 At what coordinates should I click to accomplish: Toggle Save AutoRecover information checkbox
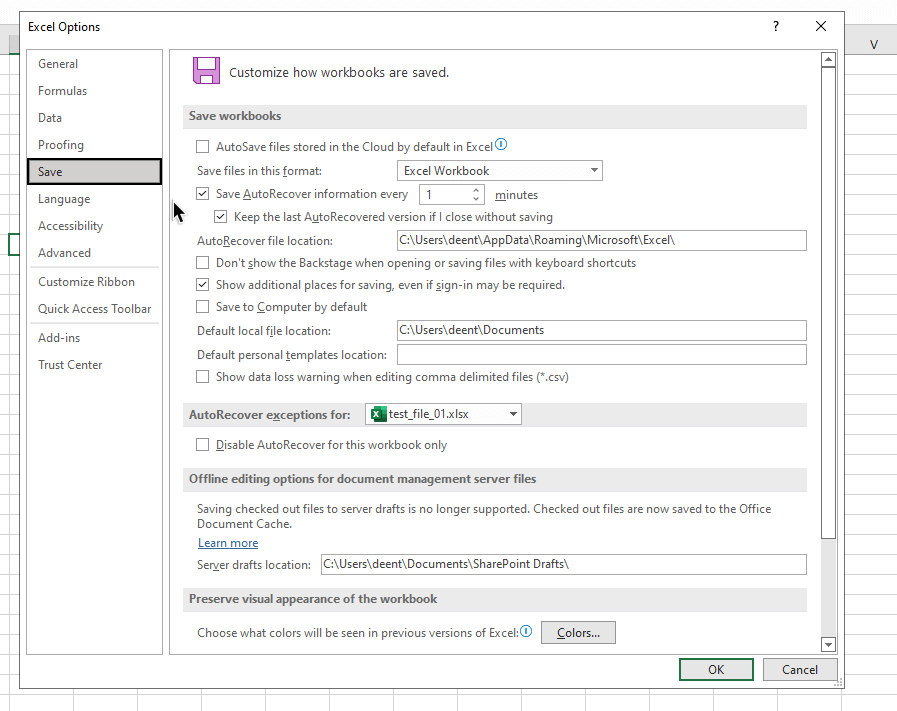click(203, 194)
